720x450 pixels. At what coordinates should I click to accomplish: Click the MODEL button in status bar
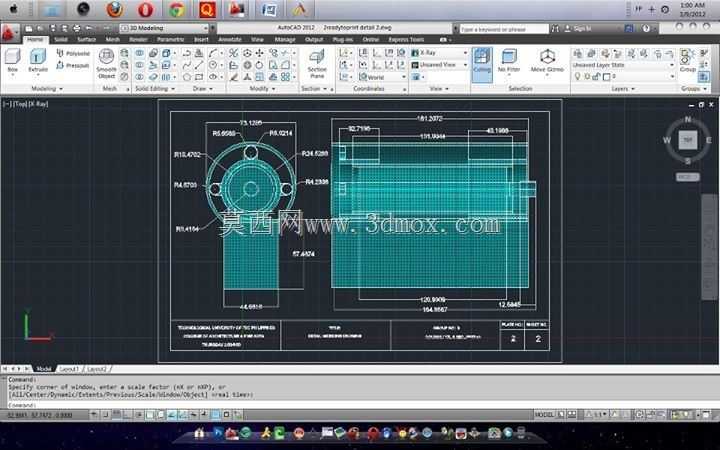[544, 415]
